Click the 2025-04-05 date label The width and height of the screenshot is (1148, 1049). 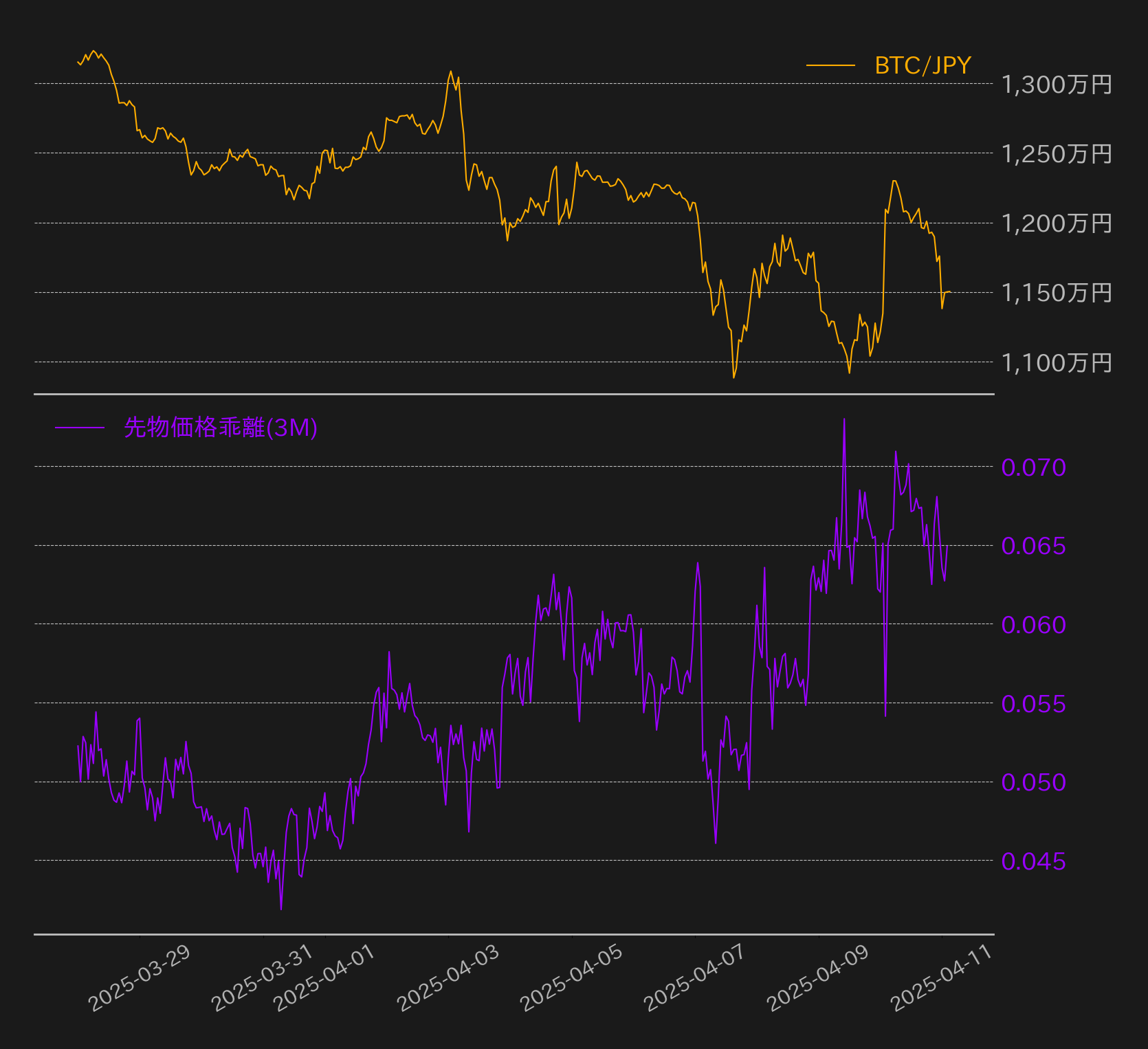[x=571, y=978]
